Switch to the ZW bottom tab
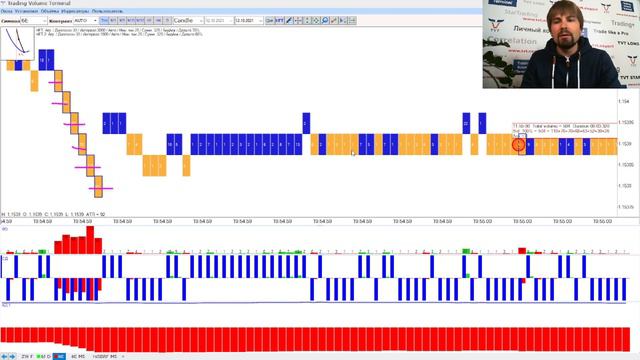Image resolution: width=640 pixels, height=360 pixels. (x=27, y=356)
